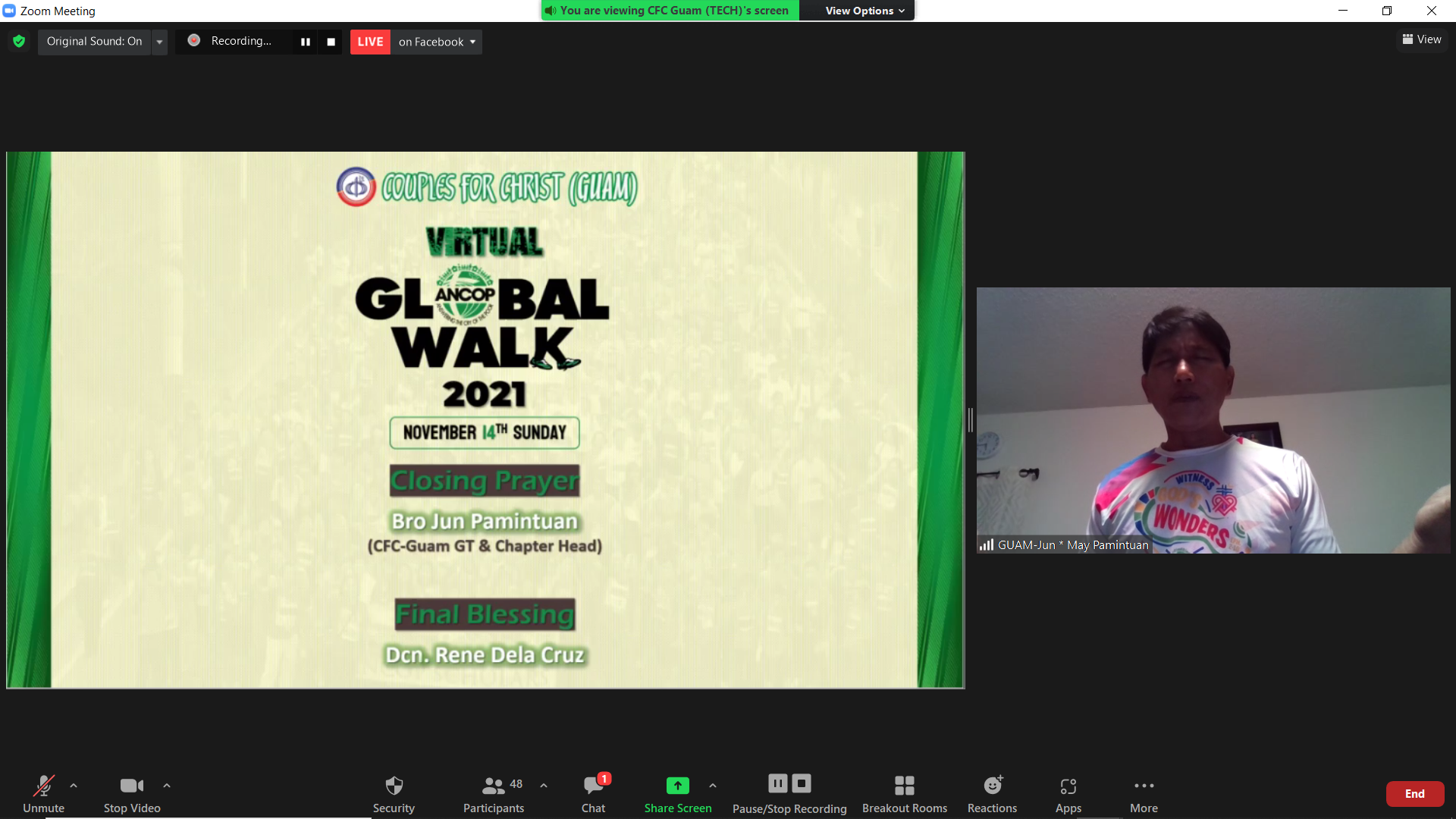Open the Reactions menu

(992, 793)
